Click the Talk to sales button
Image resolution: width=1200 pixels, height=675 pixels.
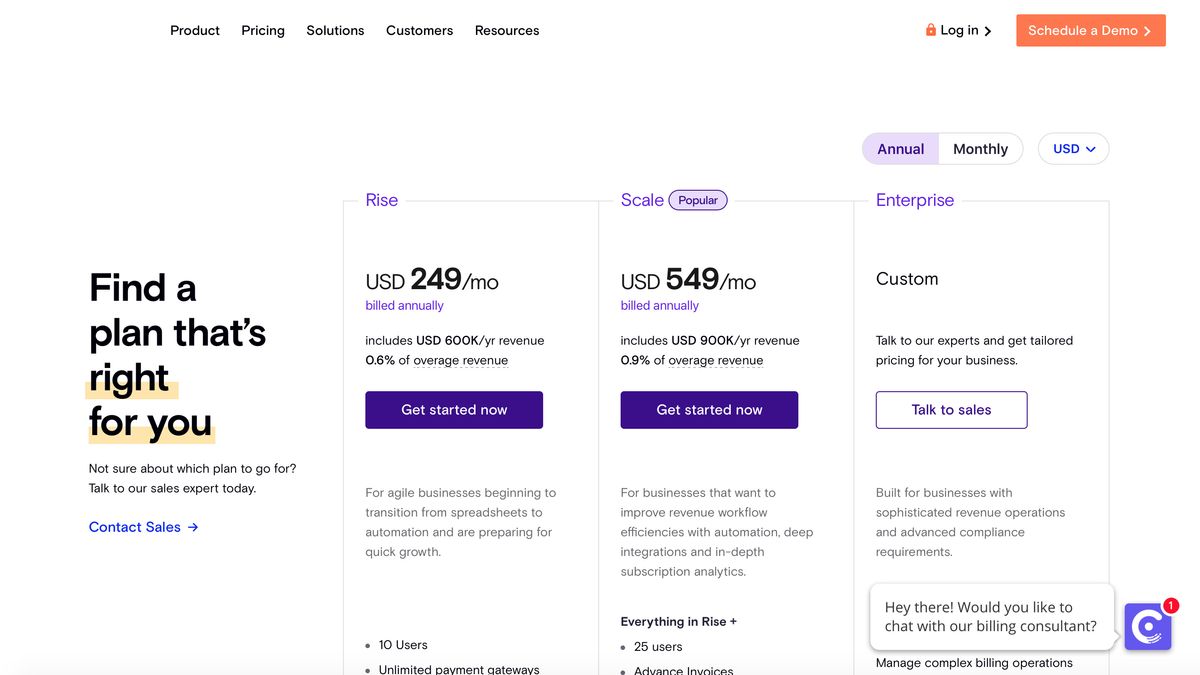coord(951,410)
